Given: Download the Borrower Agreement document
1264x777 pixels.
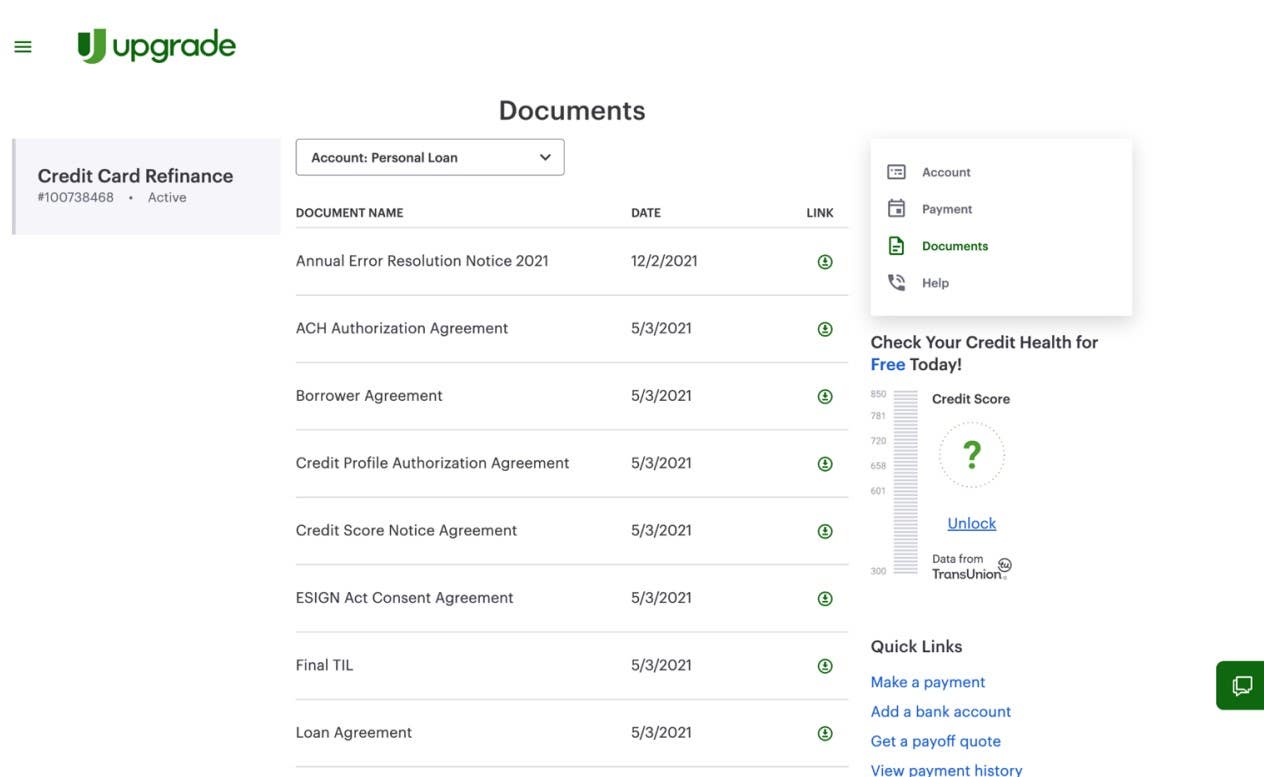Looking at the screenshot, I should coord(825,396).
